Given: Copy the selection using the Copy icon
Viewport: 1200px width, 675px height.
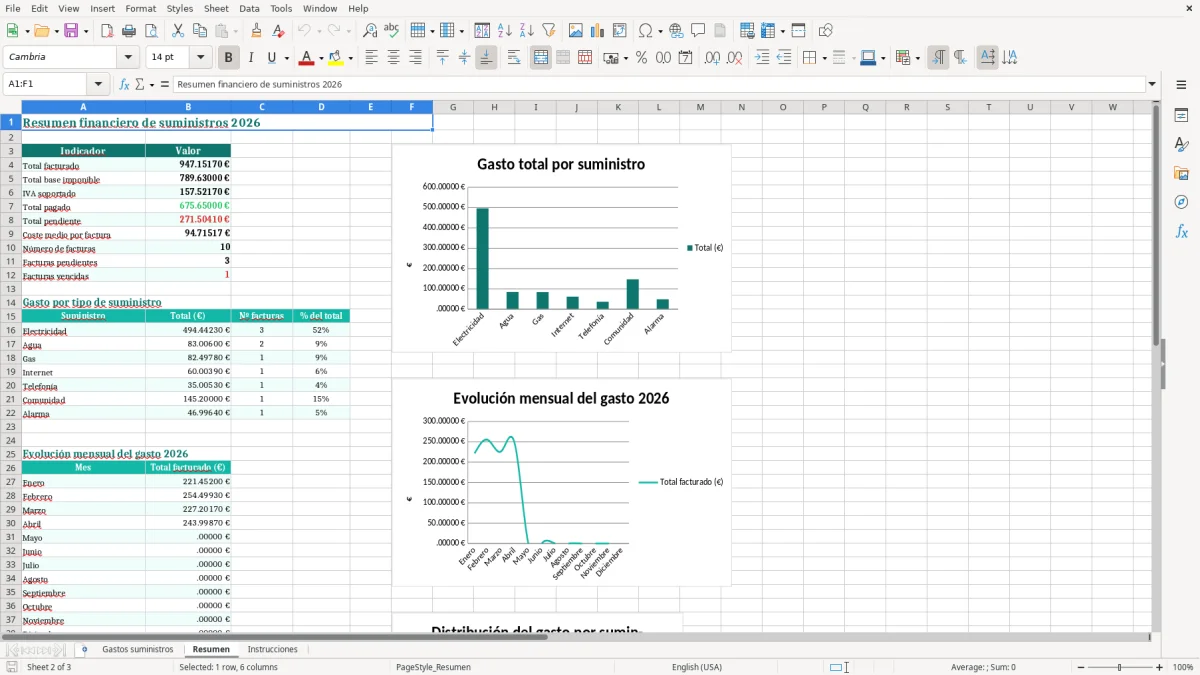Looking at the screenshot, I should [x=199, y=31].
